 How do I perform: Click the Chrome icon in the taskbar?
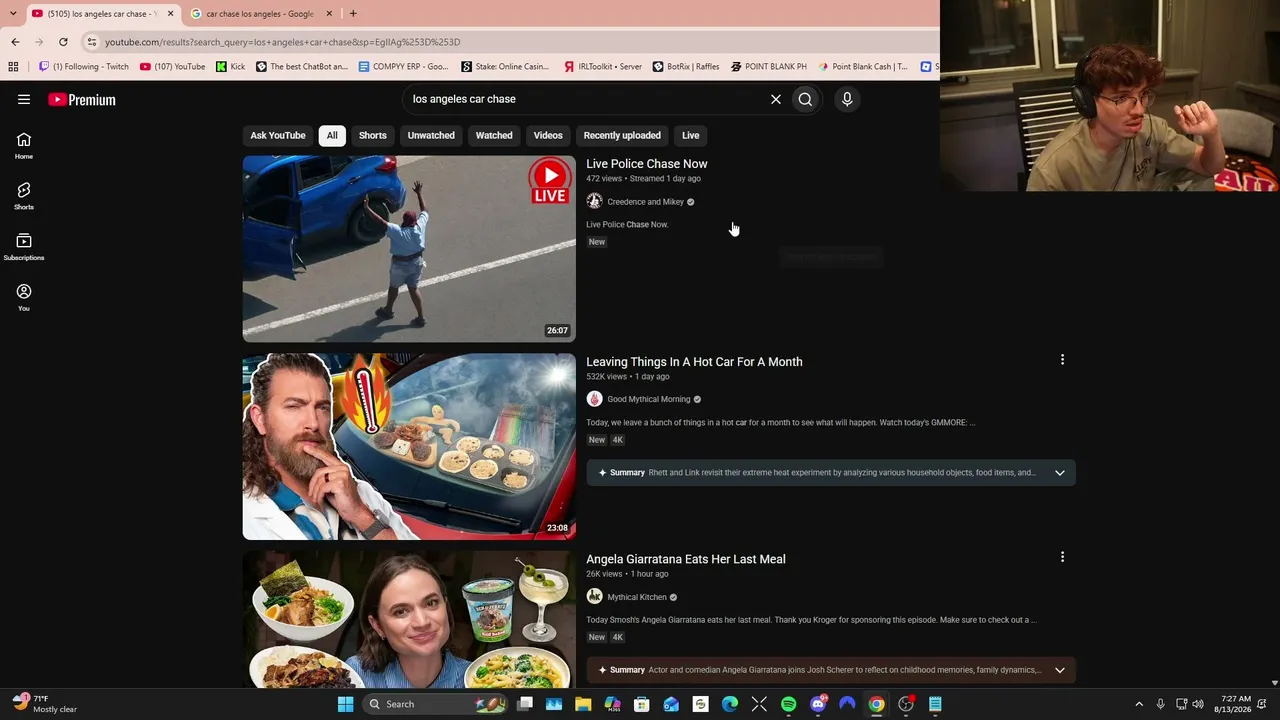click(876, 704)
